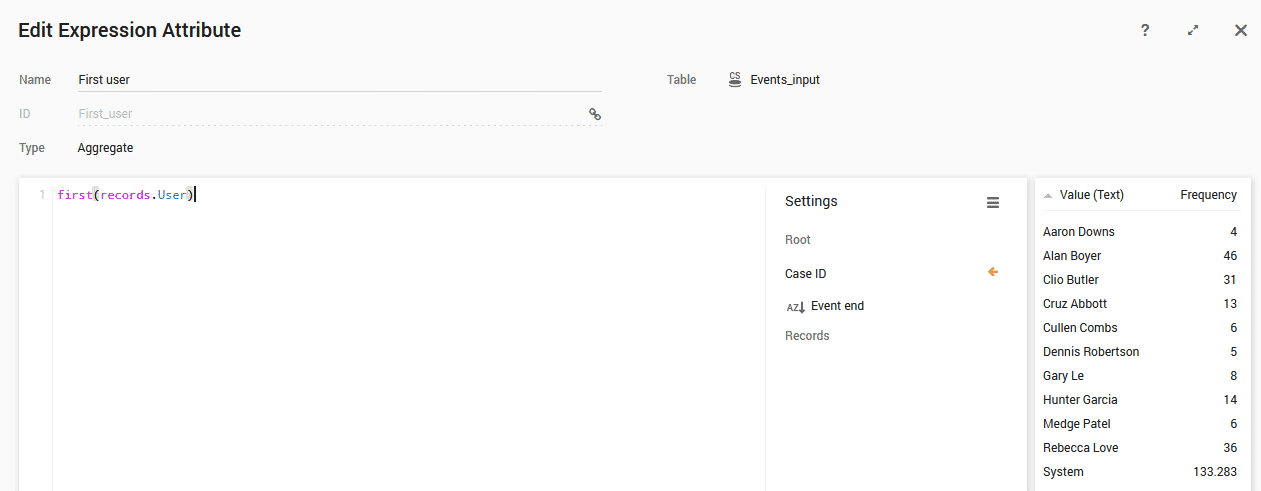Click the Events_input table name
The width and height of the screenshot is (1261, 491).
pyautogui.click(x=785, y=80)
